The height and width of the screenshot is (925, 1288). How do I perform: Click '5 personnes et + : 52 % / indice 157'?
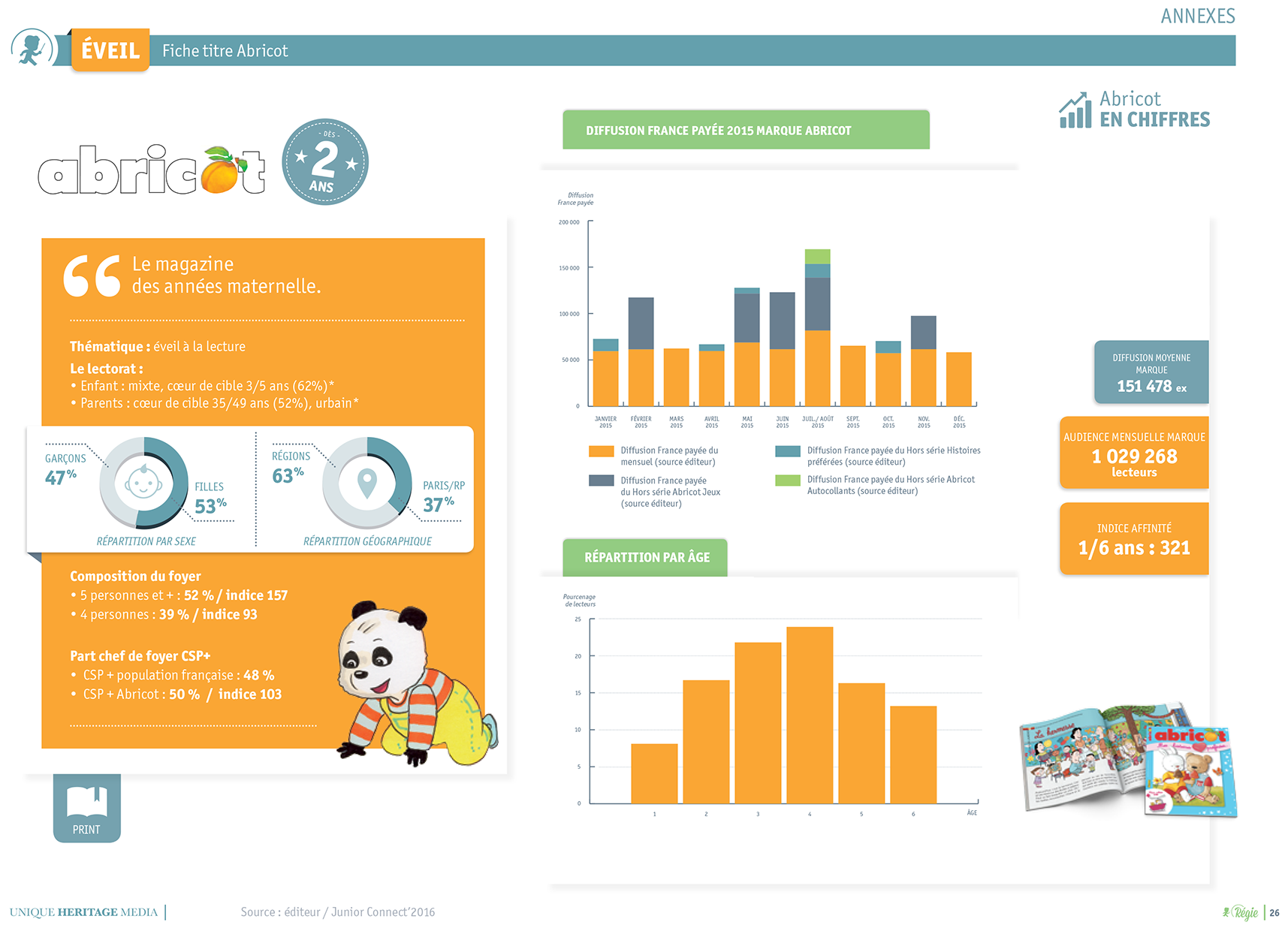[x=179, y=595]
